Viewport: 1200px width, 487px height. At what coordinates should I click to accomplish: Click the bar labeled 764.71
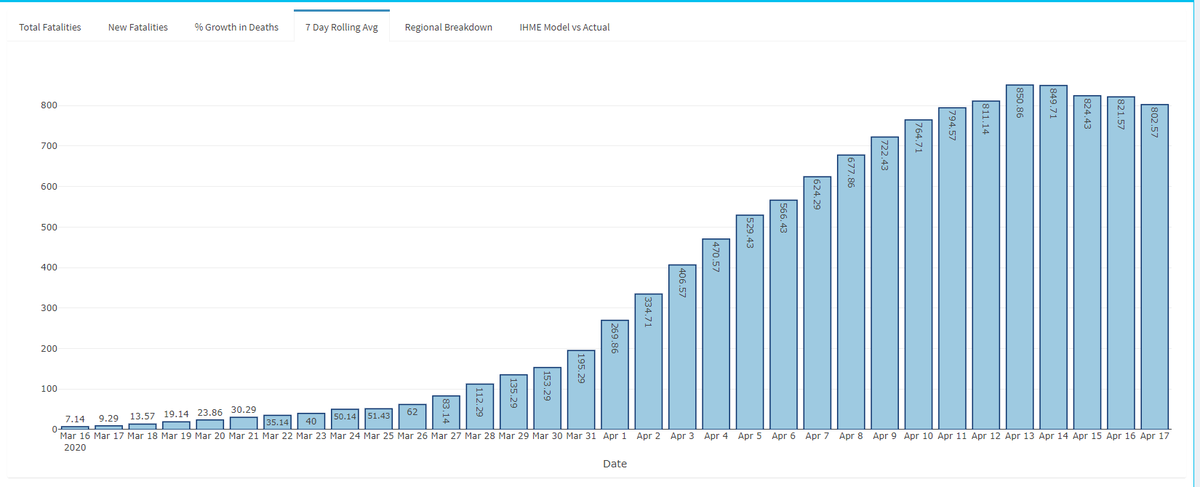(x=918, y=274)
